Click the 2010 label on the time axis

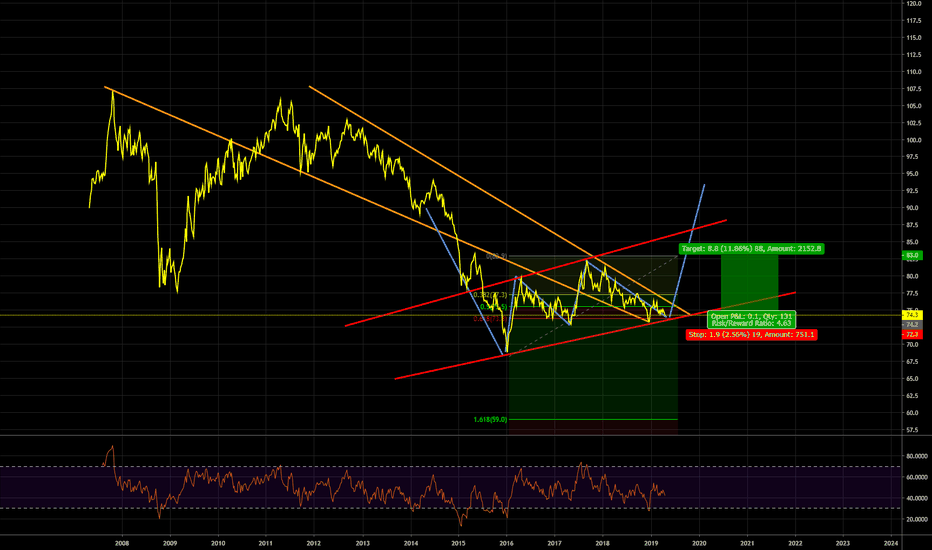point(218,543)
